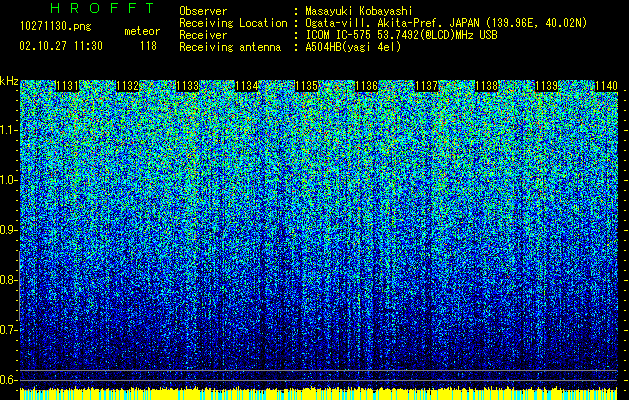The width and height of the screenshot is (629, 400).
Task: Click the Observer label
Action: tap(203, 11)
